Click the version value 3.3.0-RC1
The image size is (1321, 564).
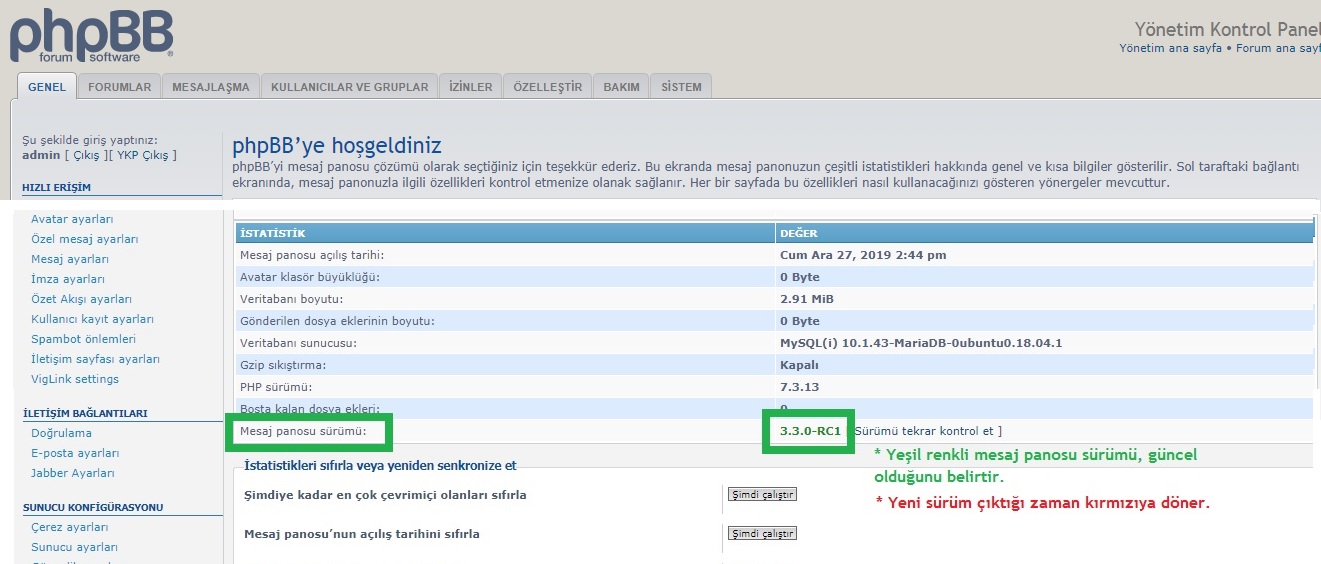tap(810, 431)
